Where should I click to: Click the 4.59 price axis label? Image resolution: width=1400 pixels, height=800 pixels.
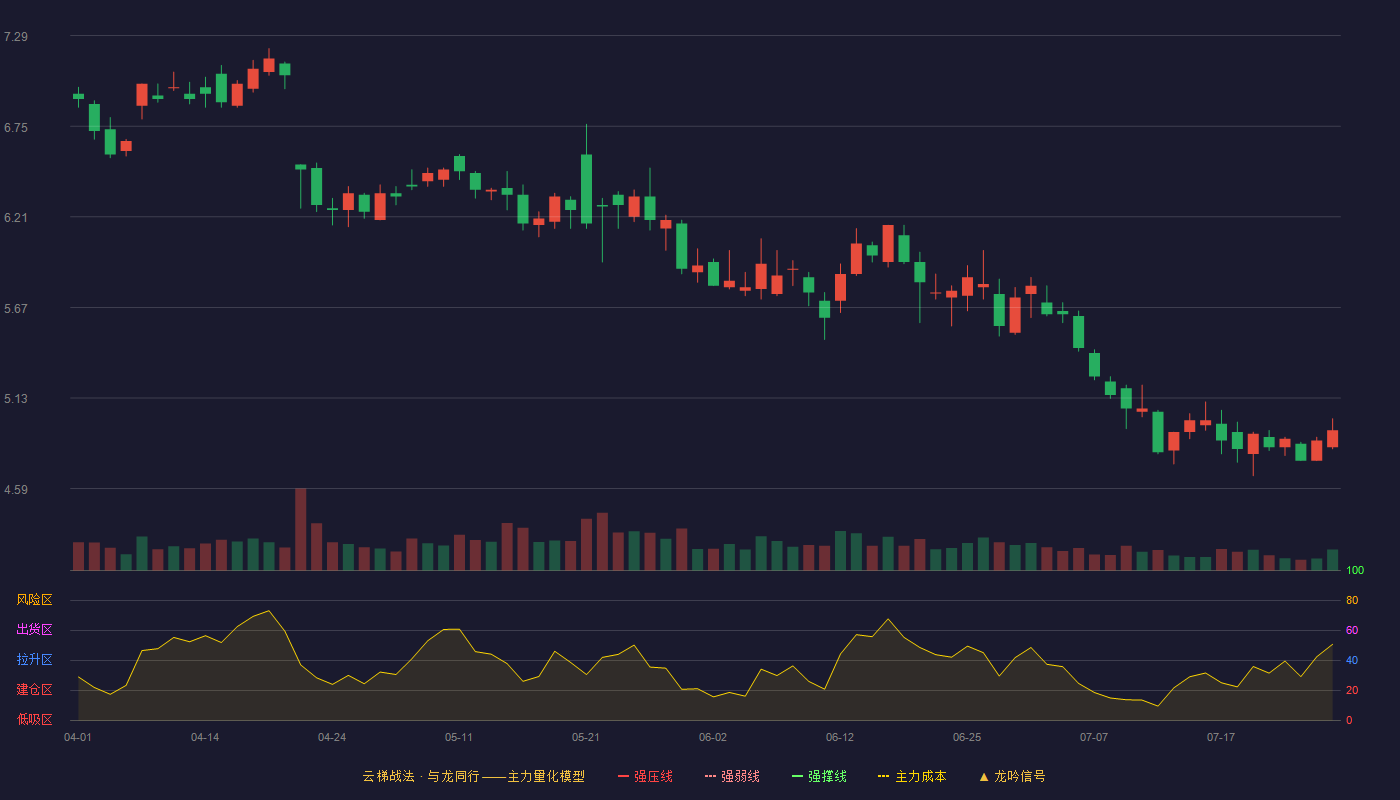[16, 490]
